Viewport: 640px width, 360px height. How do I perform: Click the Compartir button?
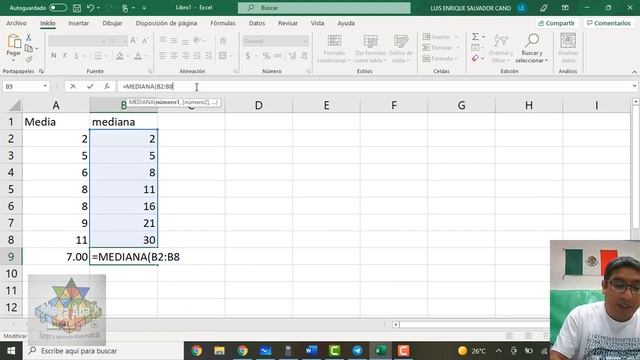(x=556, y=23)
